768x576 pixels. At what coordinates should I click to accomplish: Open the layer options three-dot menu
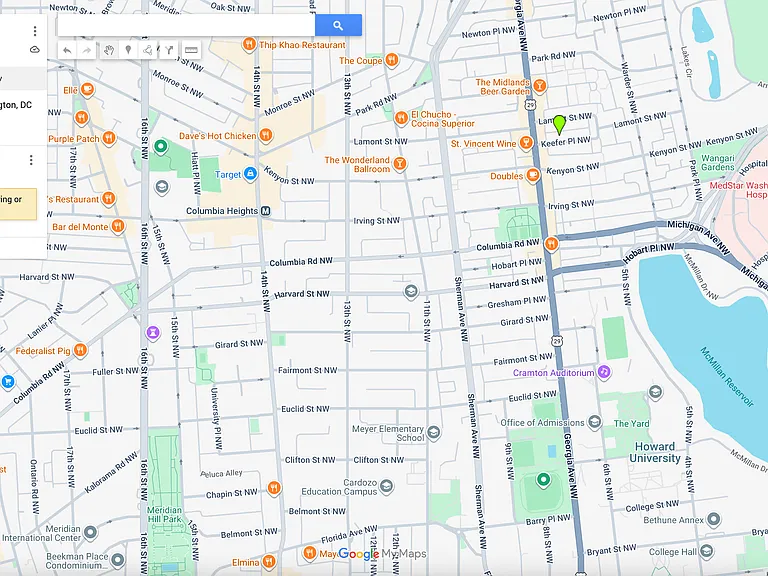pyautogui.click(x=31, y=160)
